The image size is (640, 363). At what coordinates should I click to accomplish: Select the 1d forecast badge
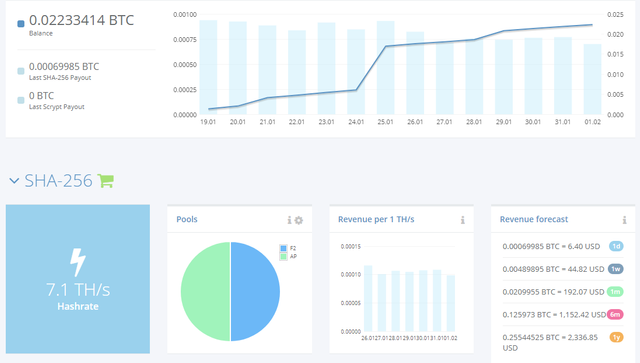click(616, 246)
